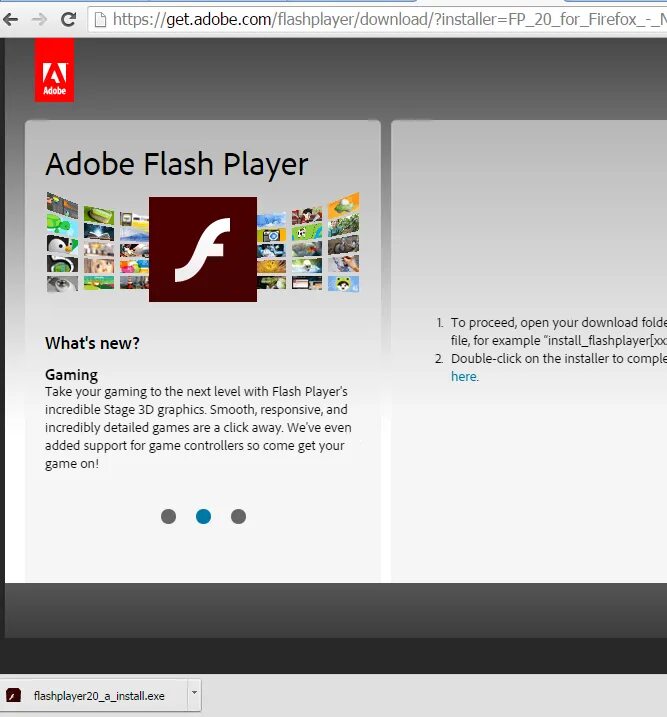The width and height of the screenshot is (667, 717).
Task: Click the "Adobe Flash Player" heading
Action: pos(177,165)
